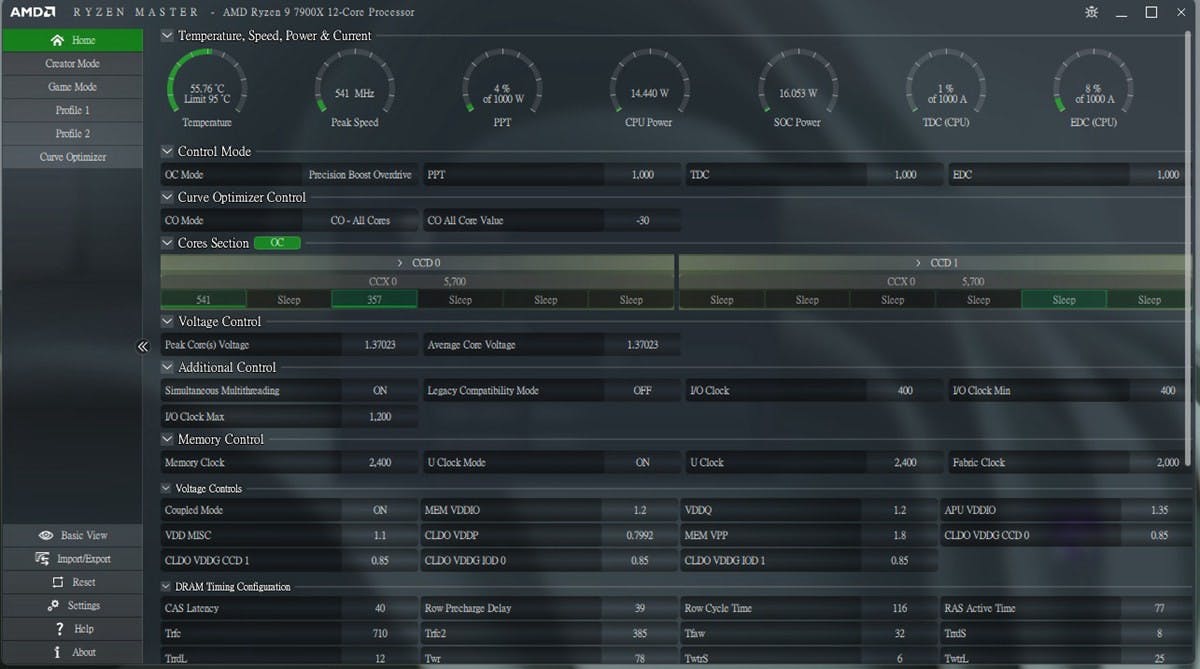Click the Trfc value 710
Image resolution: width=1200 pixels, height=669 pixels.
(380, 634)
